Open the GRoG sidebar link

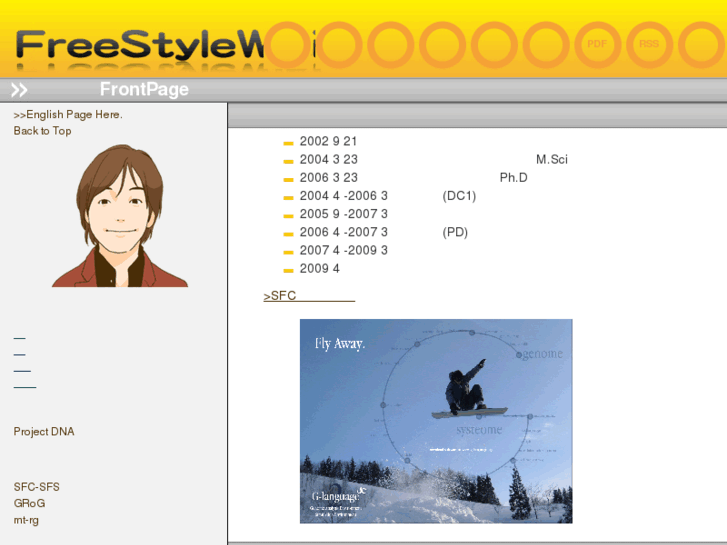coord(30,503)
